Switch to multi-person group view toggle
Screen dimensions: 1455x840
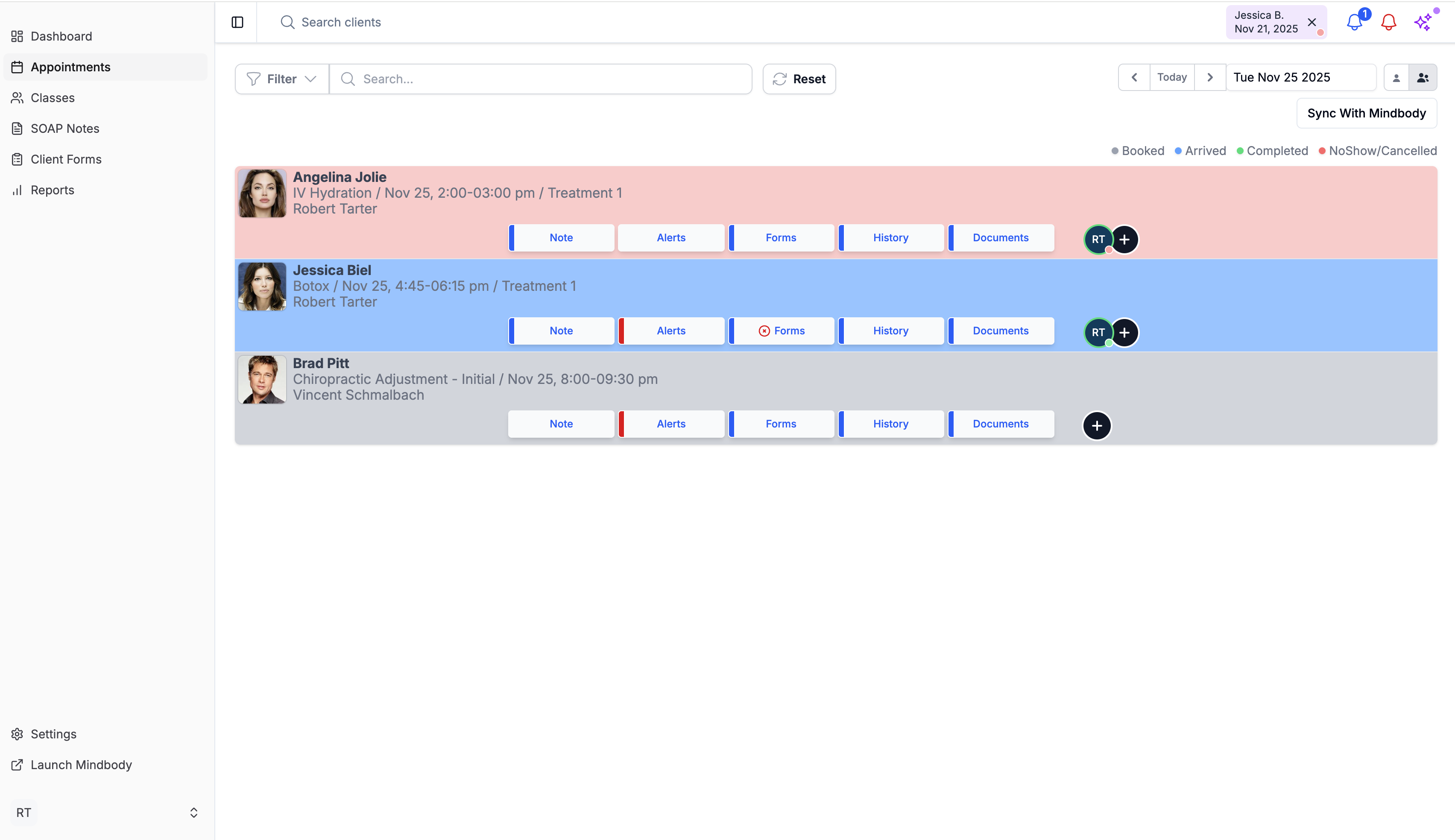1423,78
